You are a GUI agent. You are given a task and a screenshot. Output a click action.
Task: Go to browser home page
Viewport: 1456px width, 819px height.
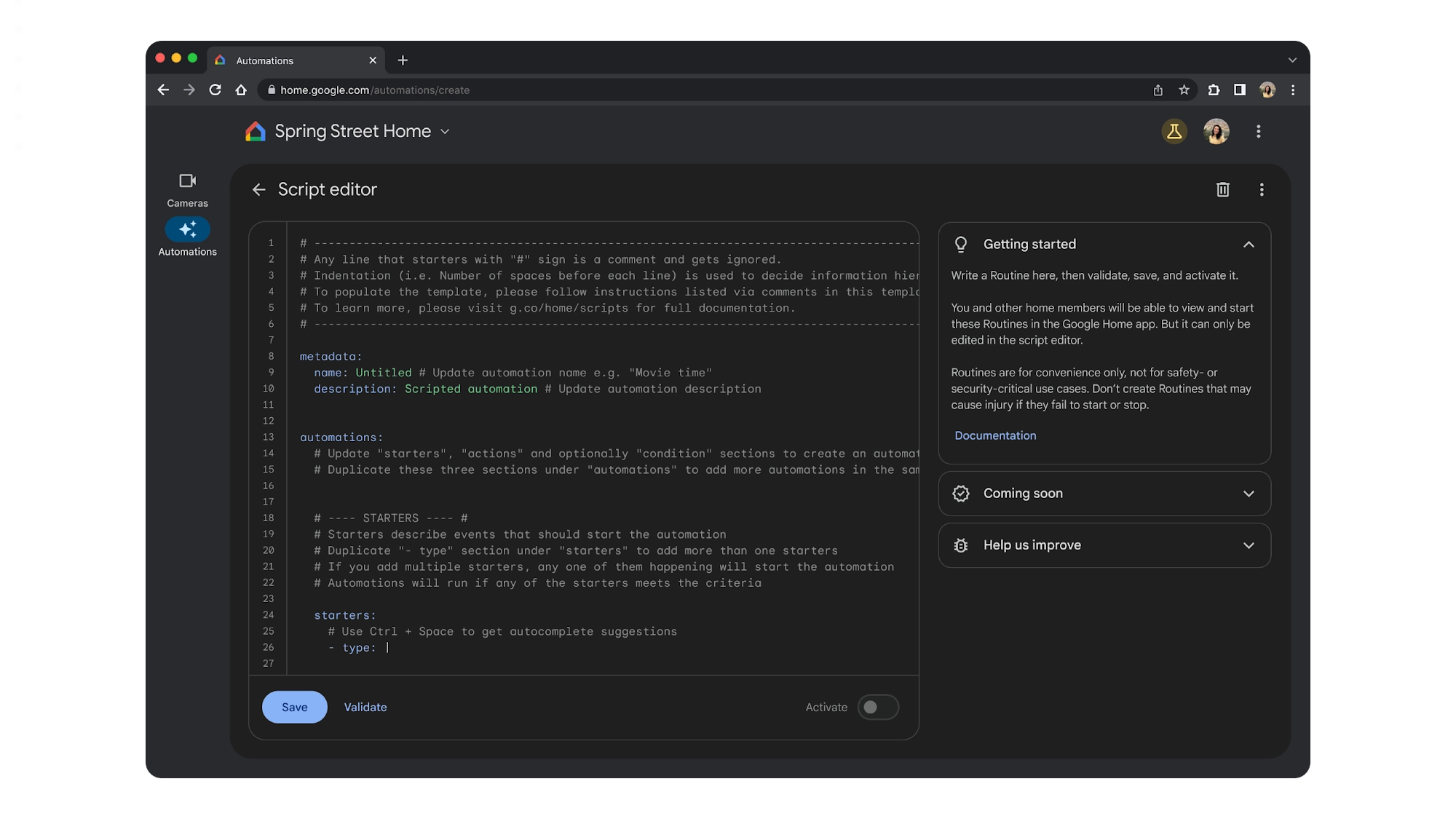click(x=241, y=90)
